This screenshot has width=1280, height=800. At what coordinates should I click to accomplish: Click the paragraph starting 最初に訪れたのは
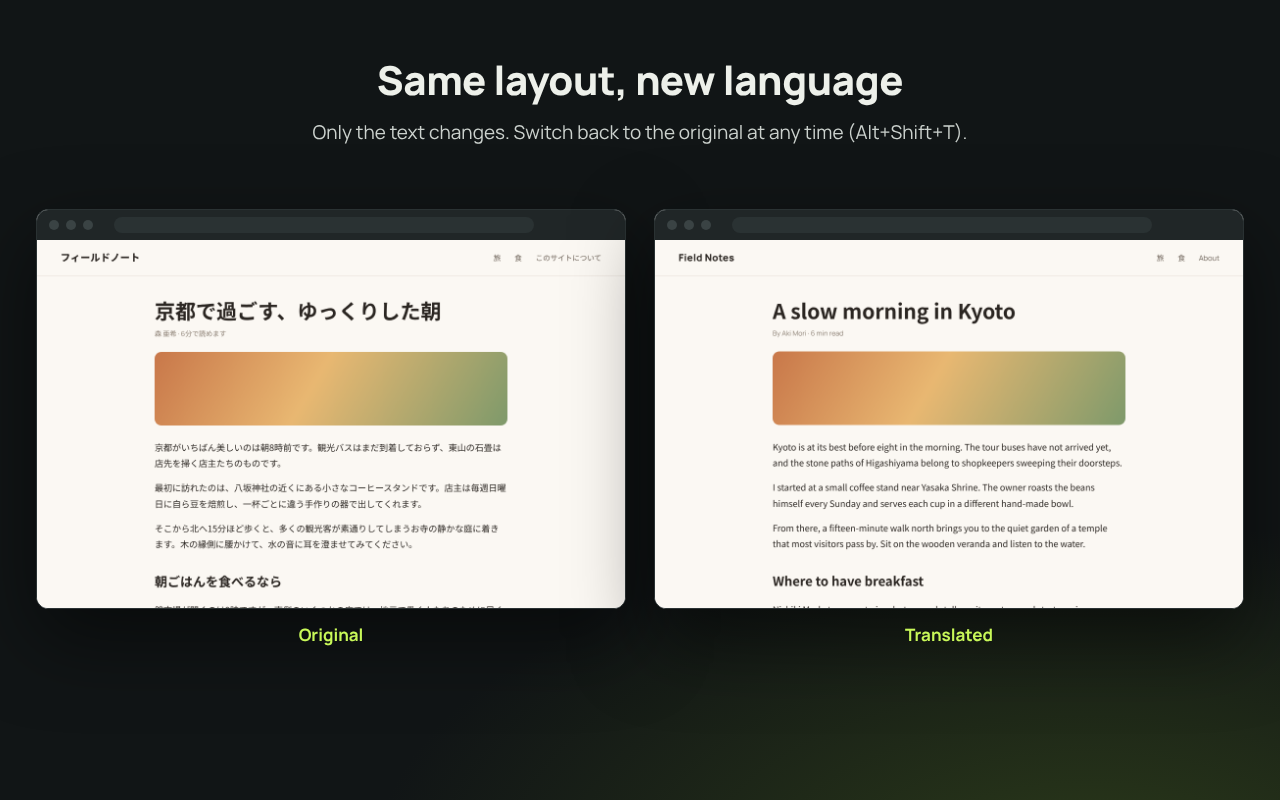coord(330,496)
